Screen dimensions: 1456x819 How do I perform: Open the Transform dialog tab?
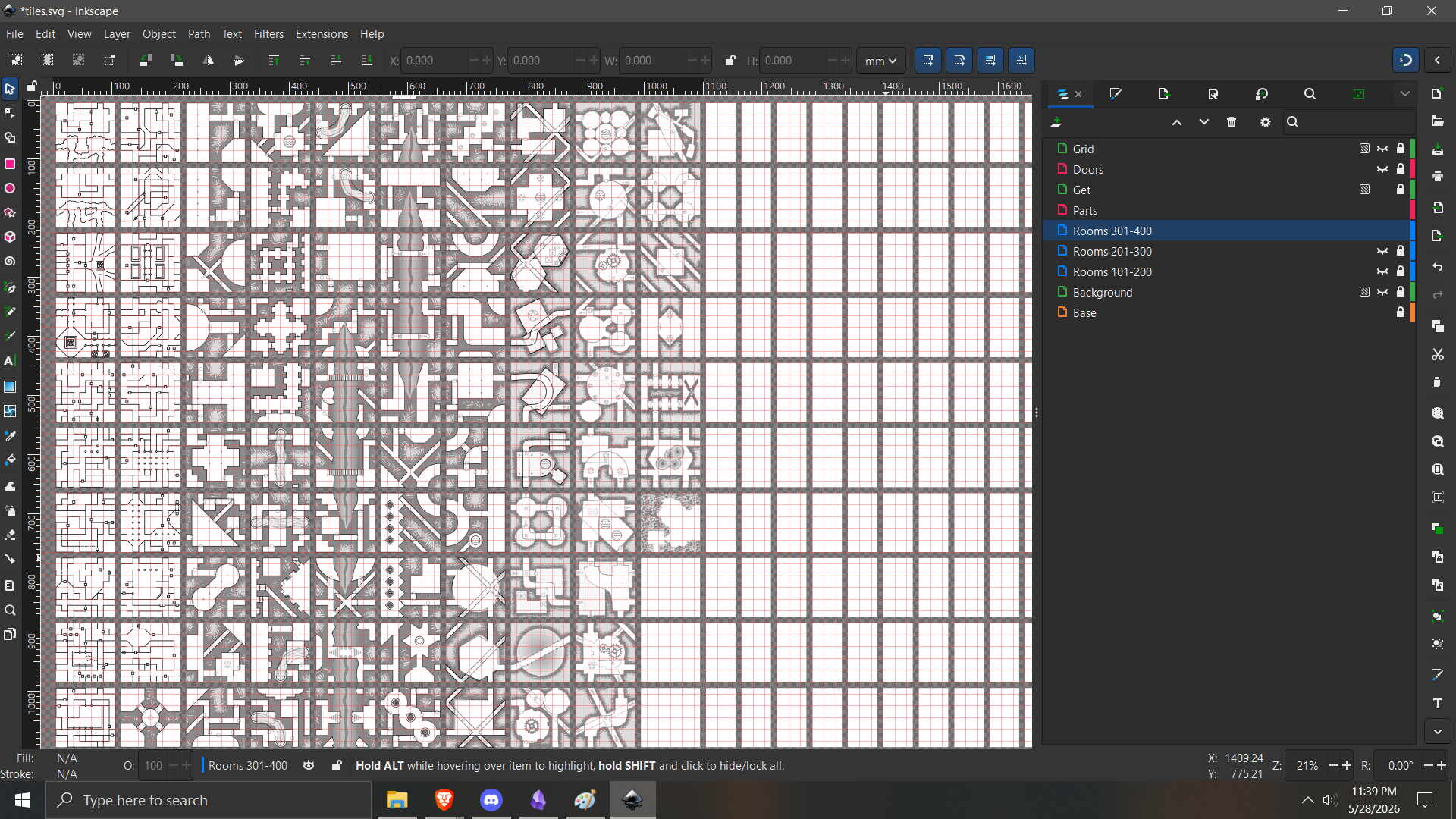click(x=1262, y=94)
